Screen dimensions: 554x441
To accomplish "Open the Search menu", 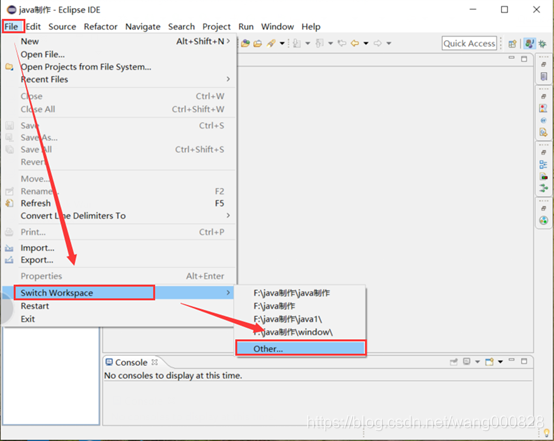I will 181,27.
